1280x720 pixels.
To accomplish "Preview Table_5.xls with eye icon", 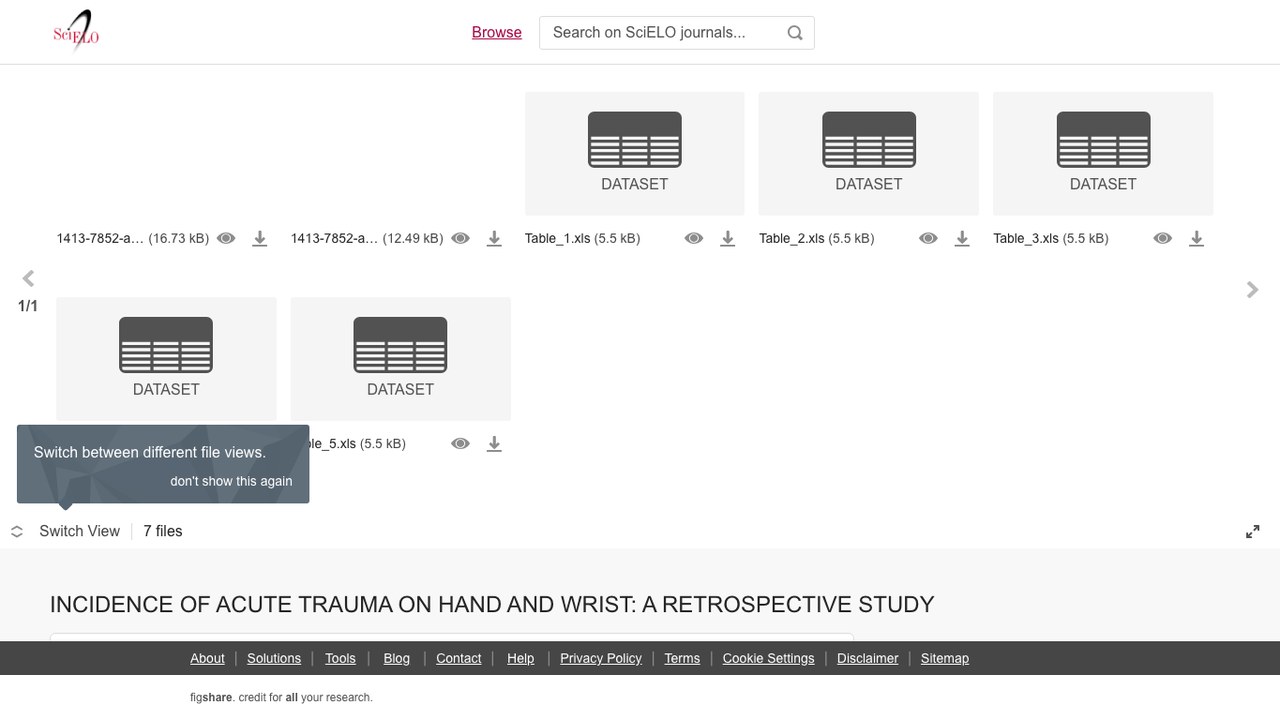I will click(460, 444).
